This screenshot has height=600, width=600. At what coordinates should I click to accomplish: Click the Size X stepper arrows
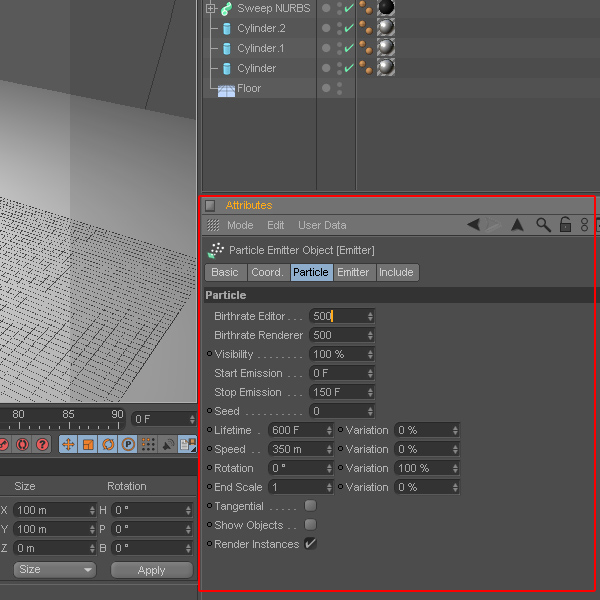click(92, 510)
